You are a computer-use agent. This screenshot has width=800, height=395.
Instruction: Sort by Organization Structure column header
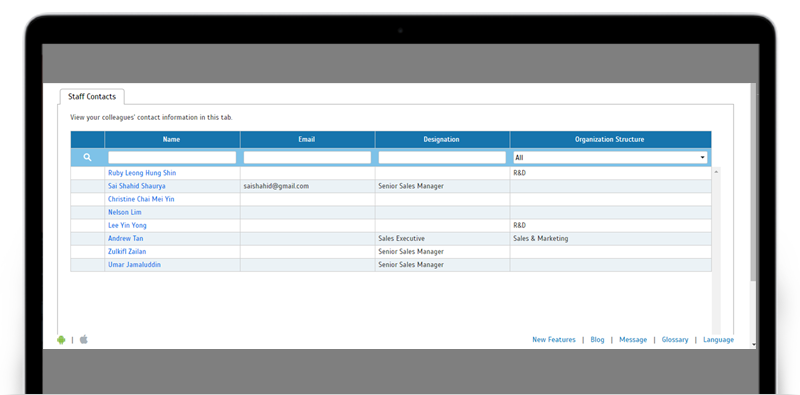[x=610, y=139]
